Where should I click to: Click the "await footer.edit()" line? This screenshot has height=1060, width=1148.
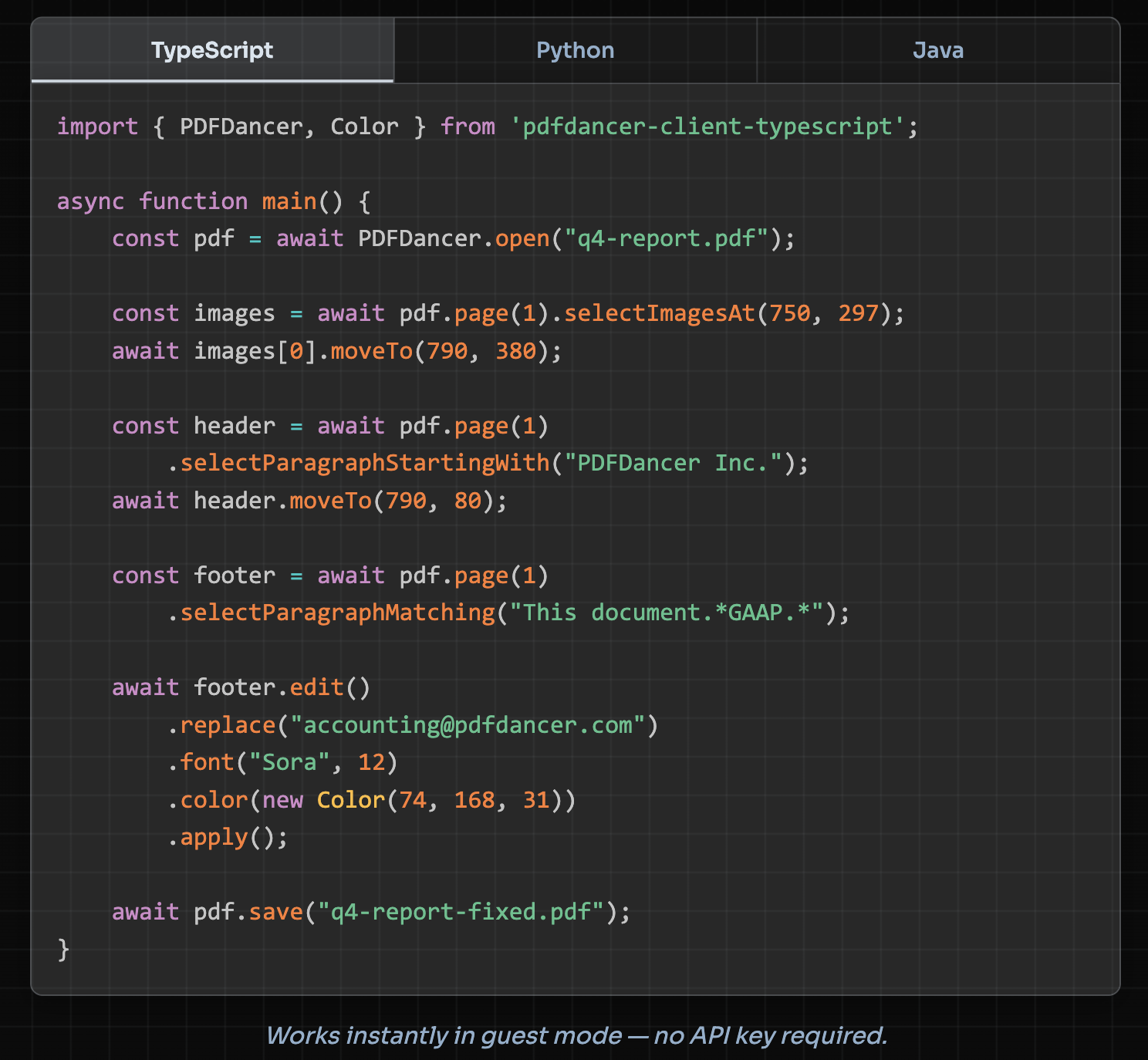pyautogui.click(x=241, y=687)
